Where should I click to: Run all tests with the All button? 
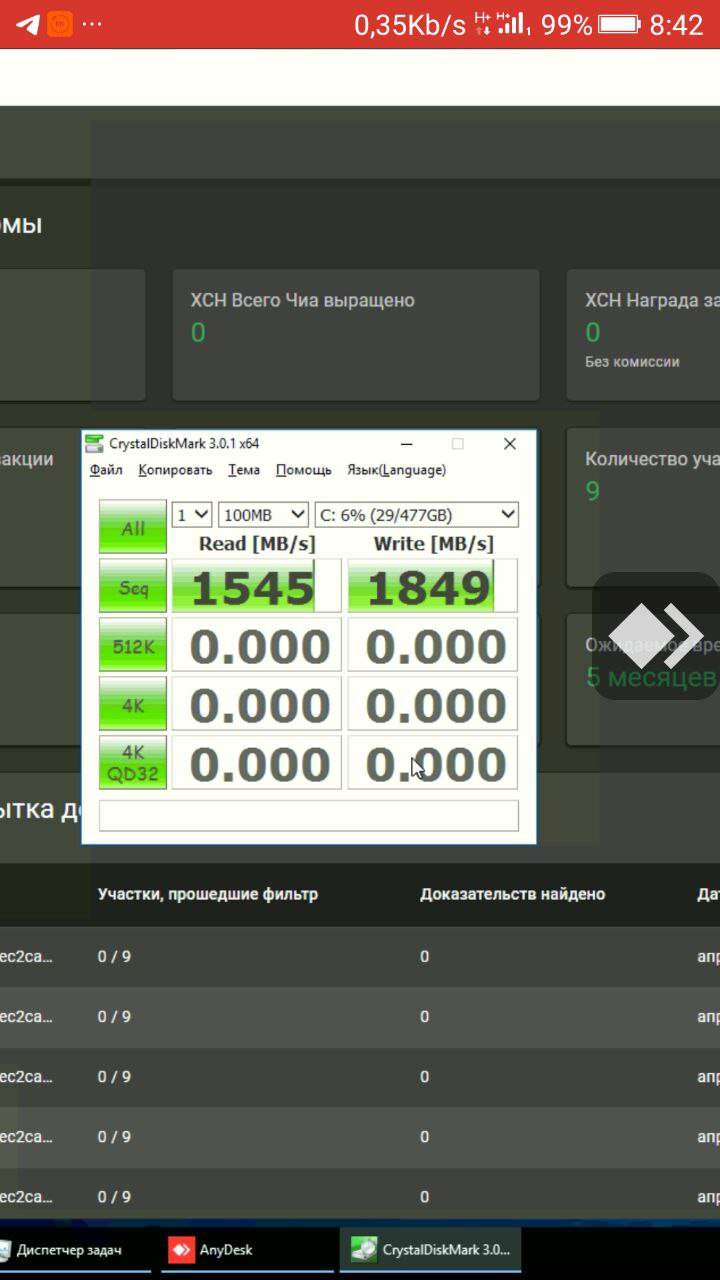pyautogui.click(x=133, y=527)
